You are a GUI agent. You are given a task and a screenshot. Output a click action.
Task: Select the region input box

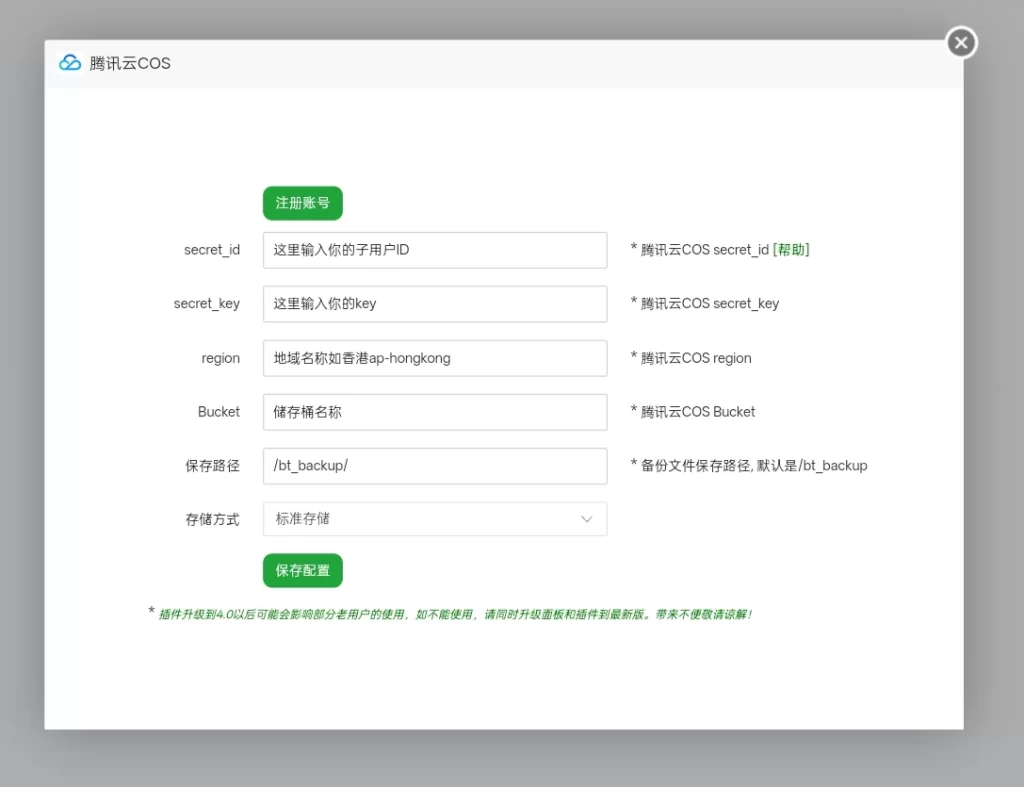click(435, 357)
